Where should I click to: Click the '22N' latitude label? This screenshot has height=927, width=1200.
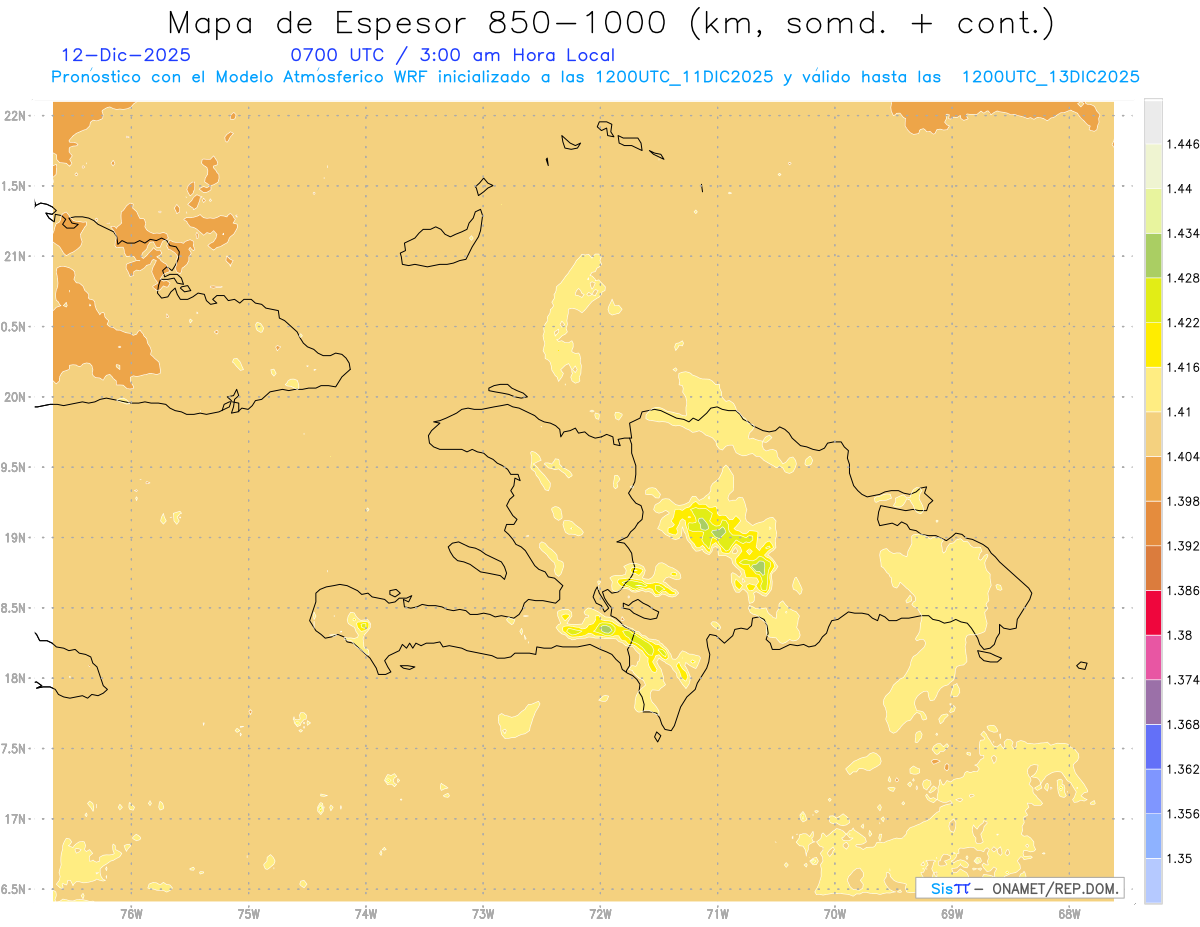(16, 116)
